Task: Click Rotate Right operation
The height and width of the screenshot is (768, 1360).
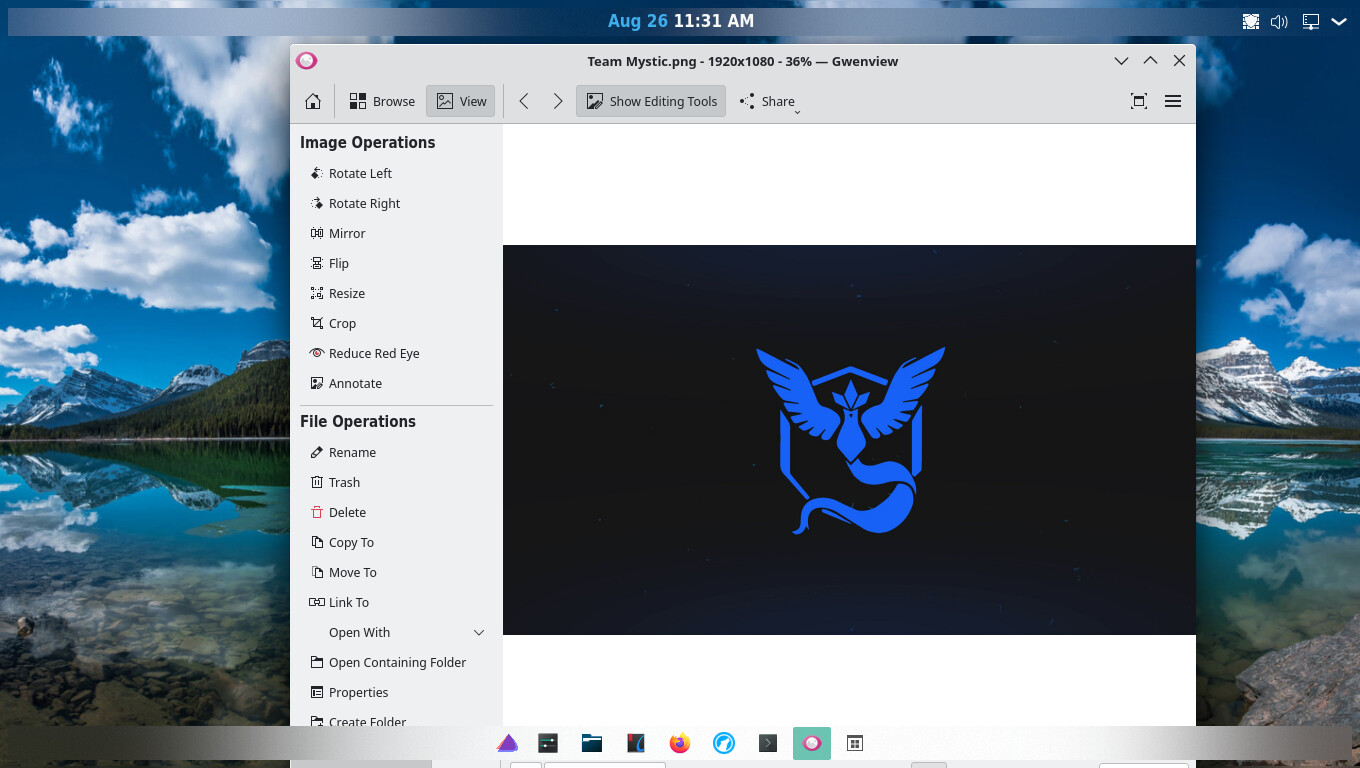Action: (x=355, y=203)
